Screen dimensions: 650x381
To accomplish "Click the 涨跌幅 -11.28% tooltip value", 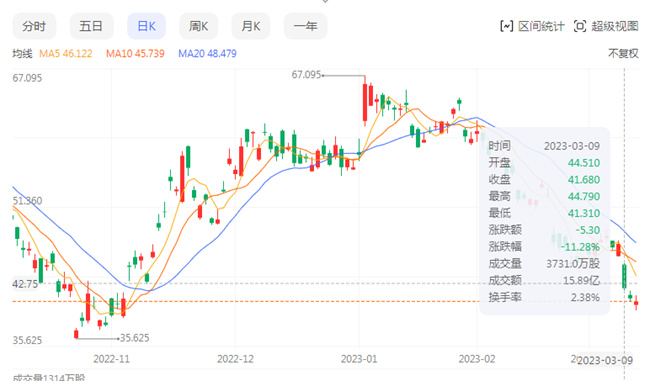I will [580, 247].
